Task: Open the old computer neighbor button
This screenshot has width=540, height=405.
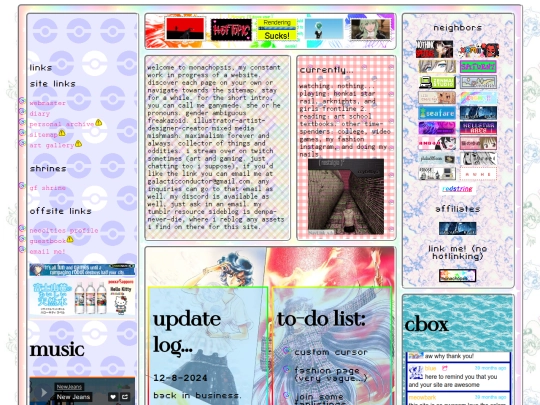Action: coord(437,174)
